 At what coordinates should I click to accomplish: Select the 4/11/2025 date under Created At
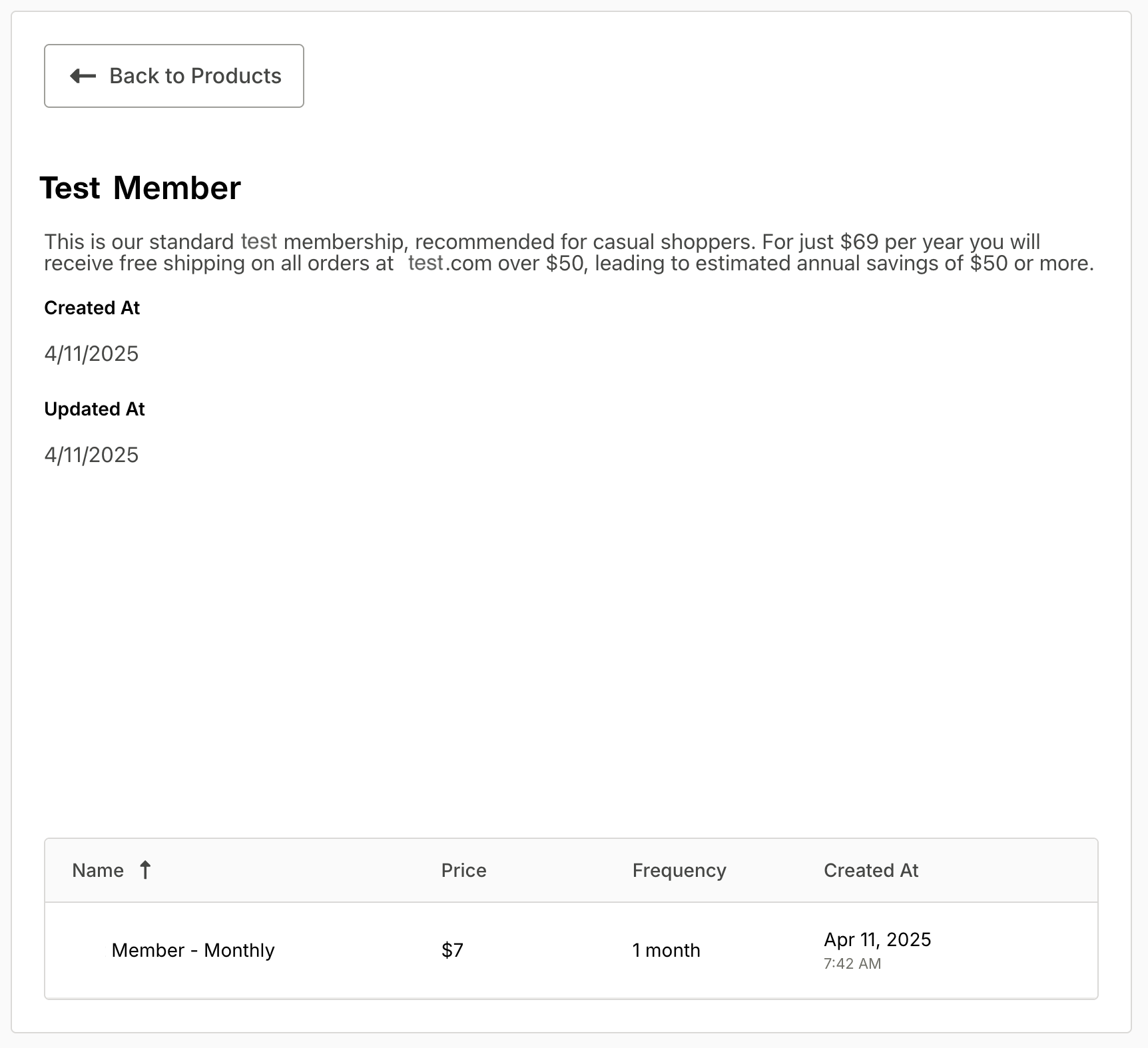91,354
